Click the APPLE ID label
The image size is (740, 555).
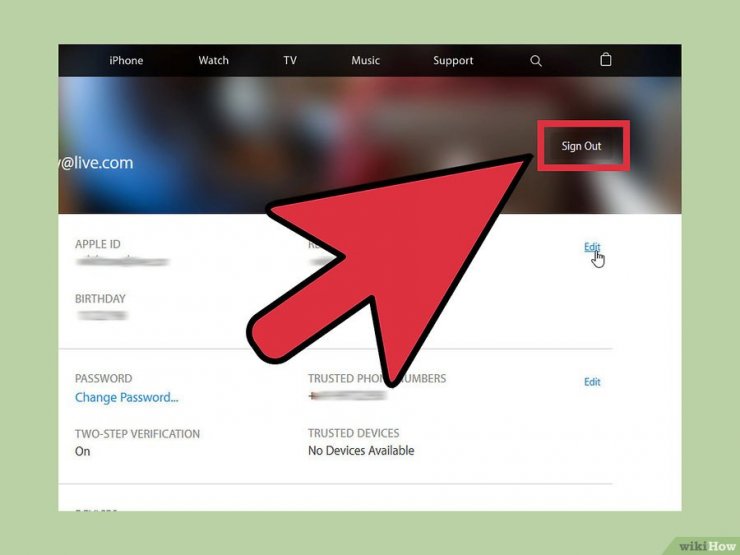click(98, 244)
